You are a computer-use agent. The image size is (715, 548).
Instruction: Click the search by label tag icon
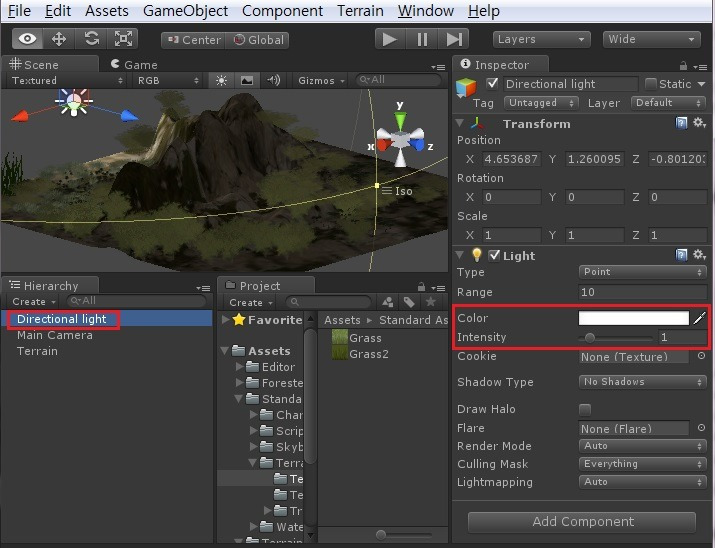coord(409,302)
